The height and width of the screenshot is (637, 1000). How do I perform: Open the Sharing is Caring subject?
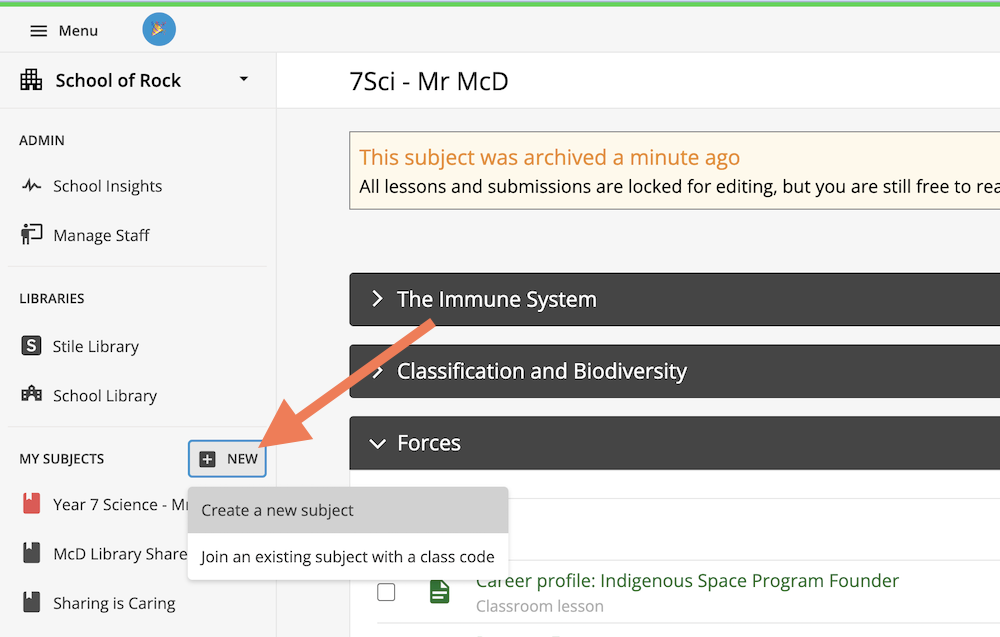[x=114, y=603]
